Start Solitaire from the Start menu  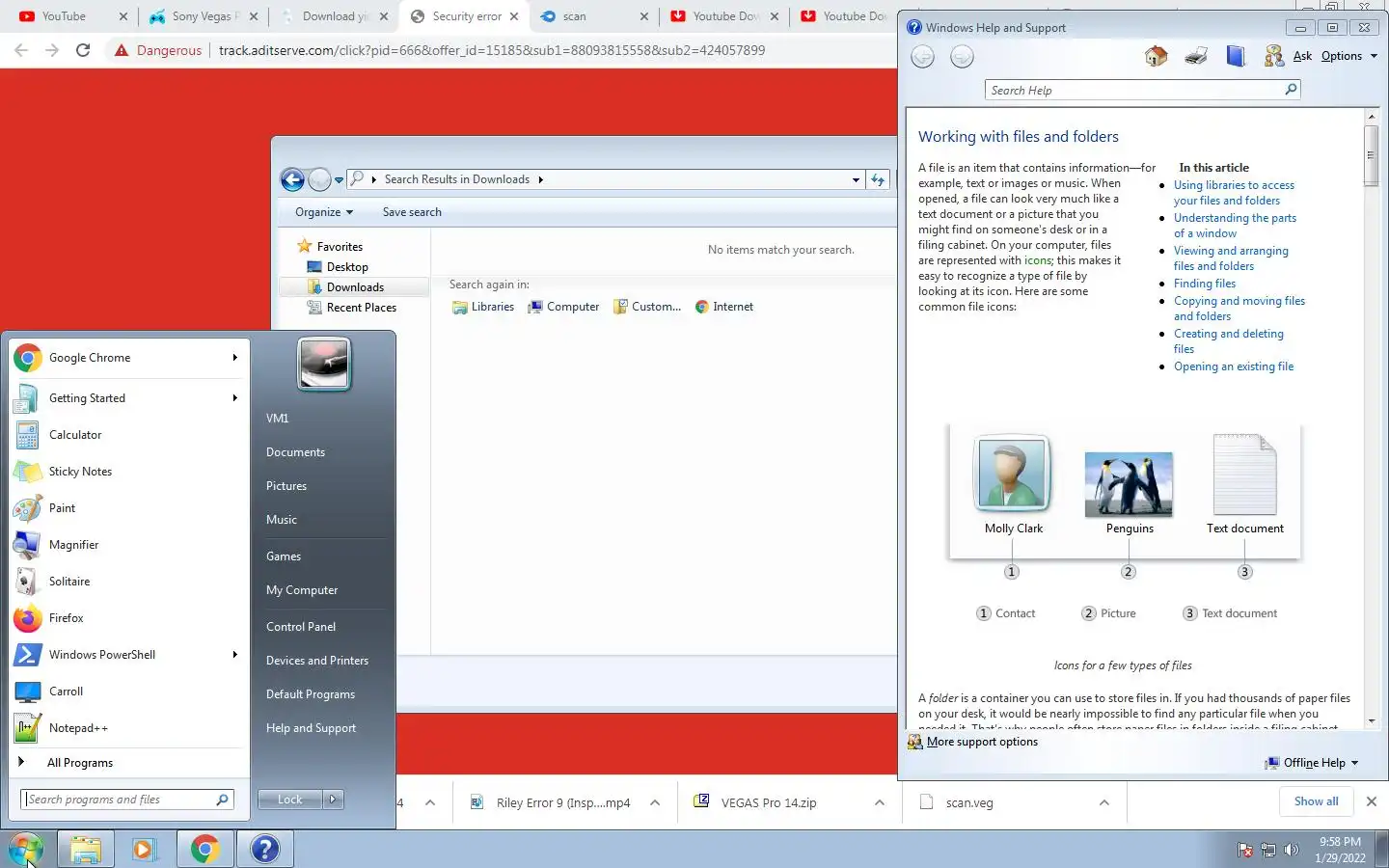126,582
